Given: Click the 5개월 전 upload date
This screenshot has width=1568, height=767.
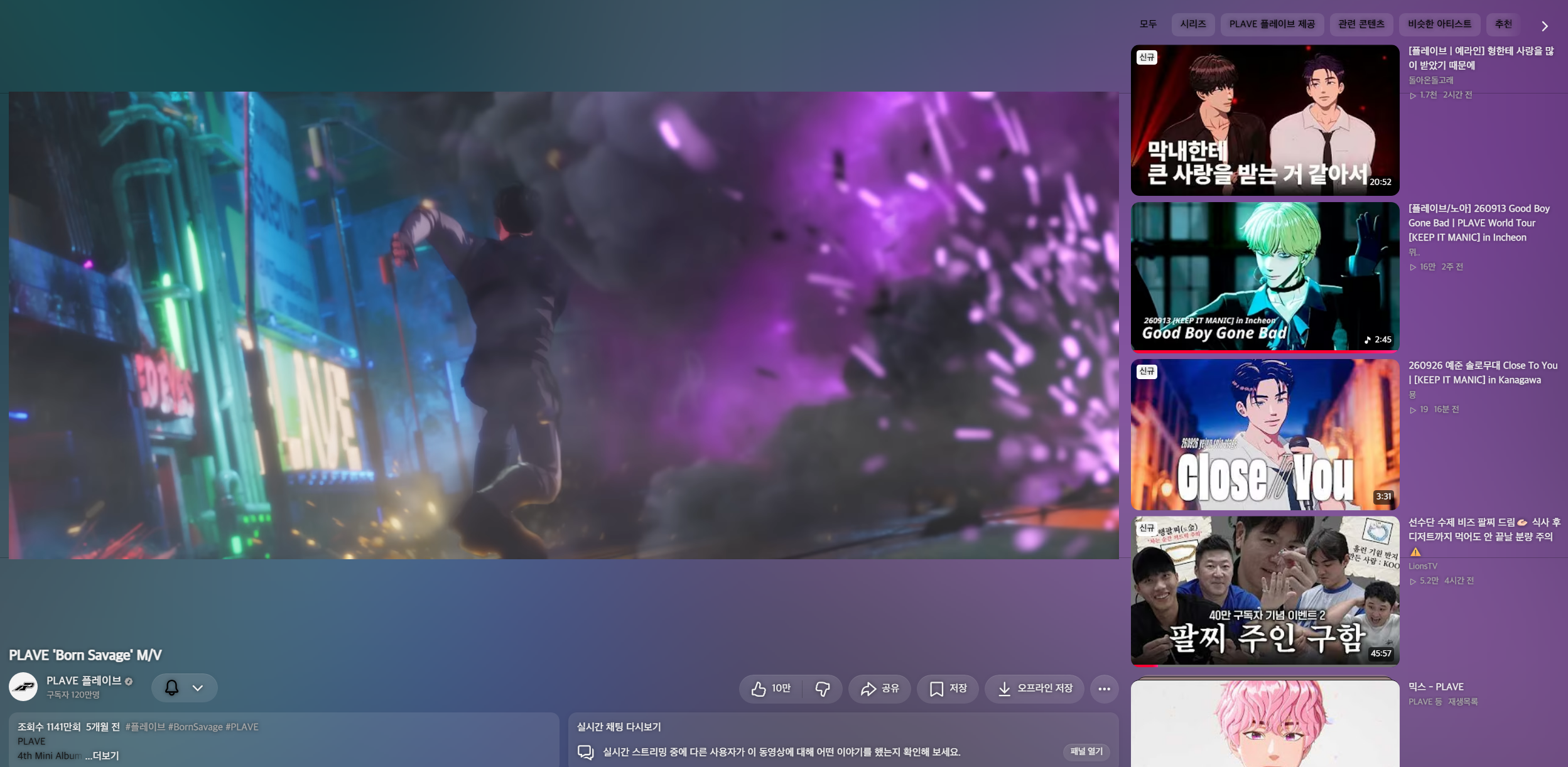Looking at the screenshot, I should pos(103,727).
